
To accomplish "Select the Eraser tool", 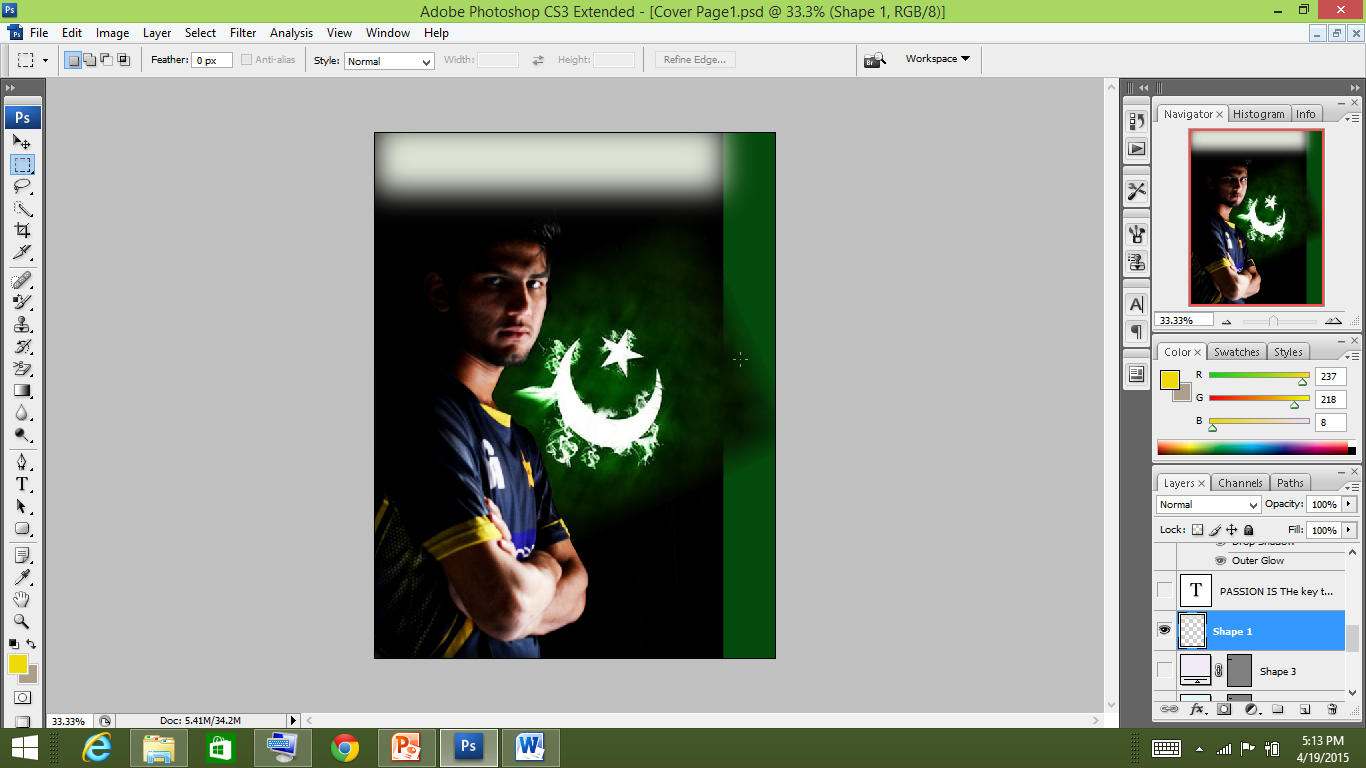I will click(x=22, y=368).
